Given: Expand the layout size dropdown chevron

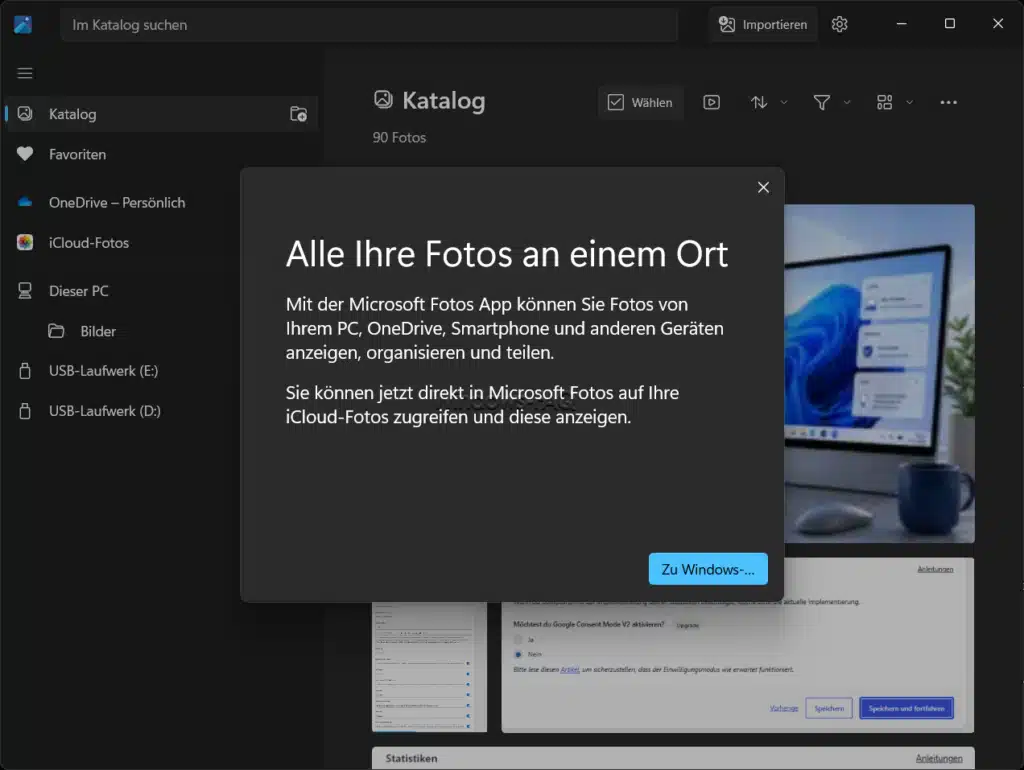Looking at the screenshot, I should pos(909,103).
